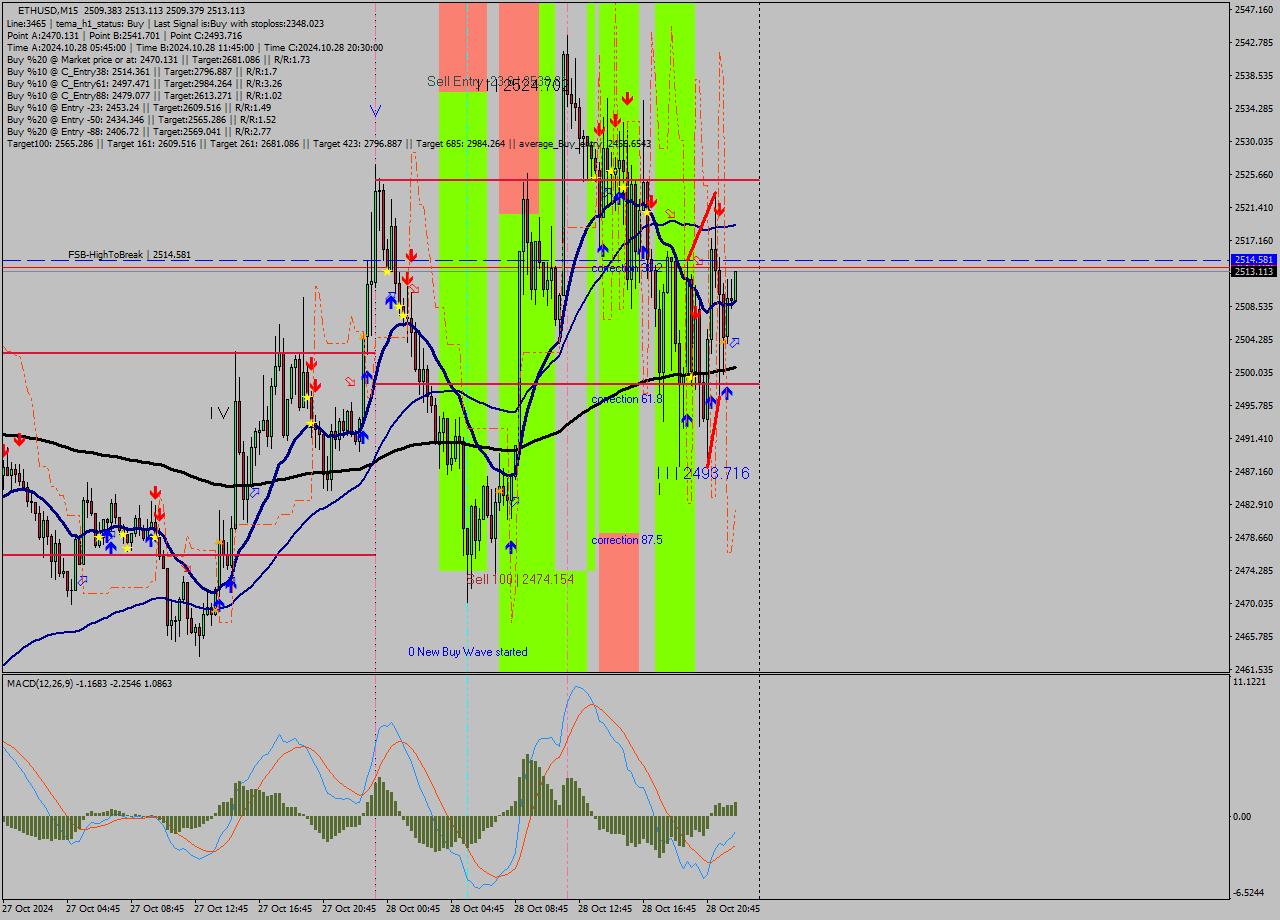Click the 'Buy %10 @ C_Entry88: 2479.077' line
The width and height of the screenshot is (1280, 920).
[x=144, y=95]
